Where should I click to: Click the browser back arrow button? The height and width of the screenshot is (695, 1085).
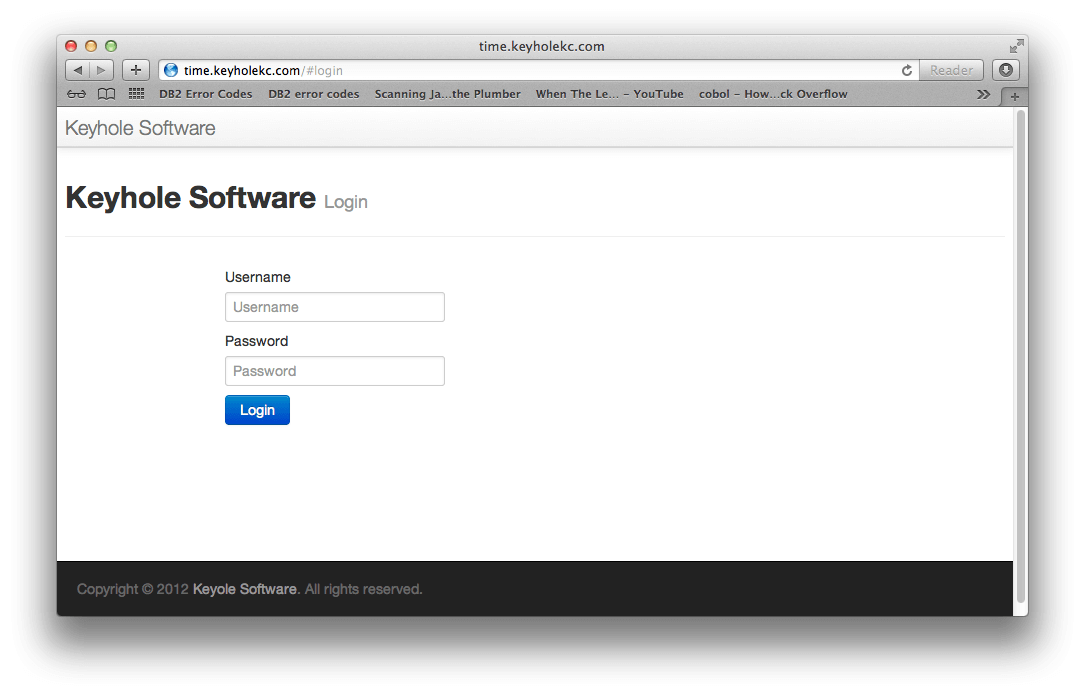(x=77, y=70)
